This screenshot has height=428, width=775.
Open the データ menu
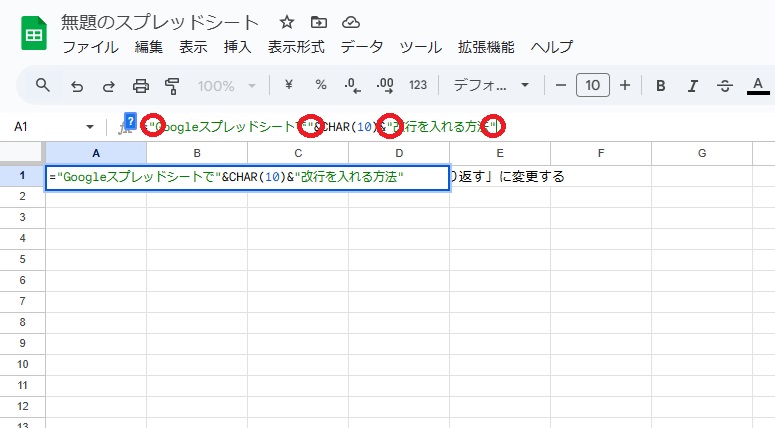coord(362,47)
